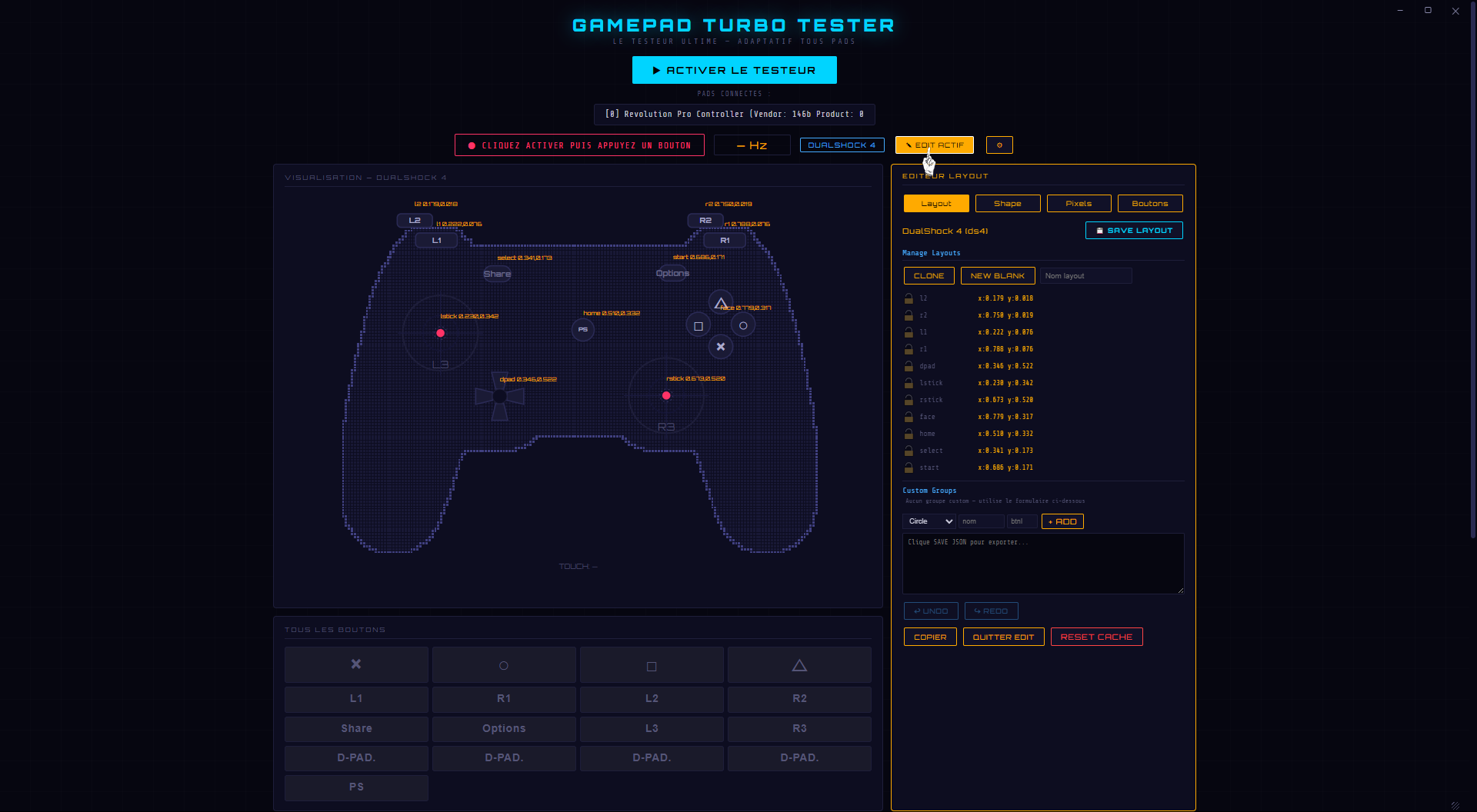Click the JSON export text area

point(1043,564)
